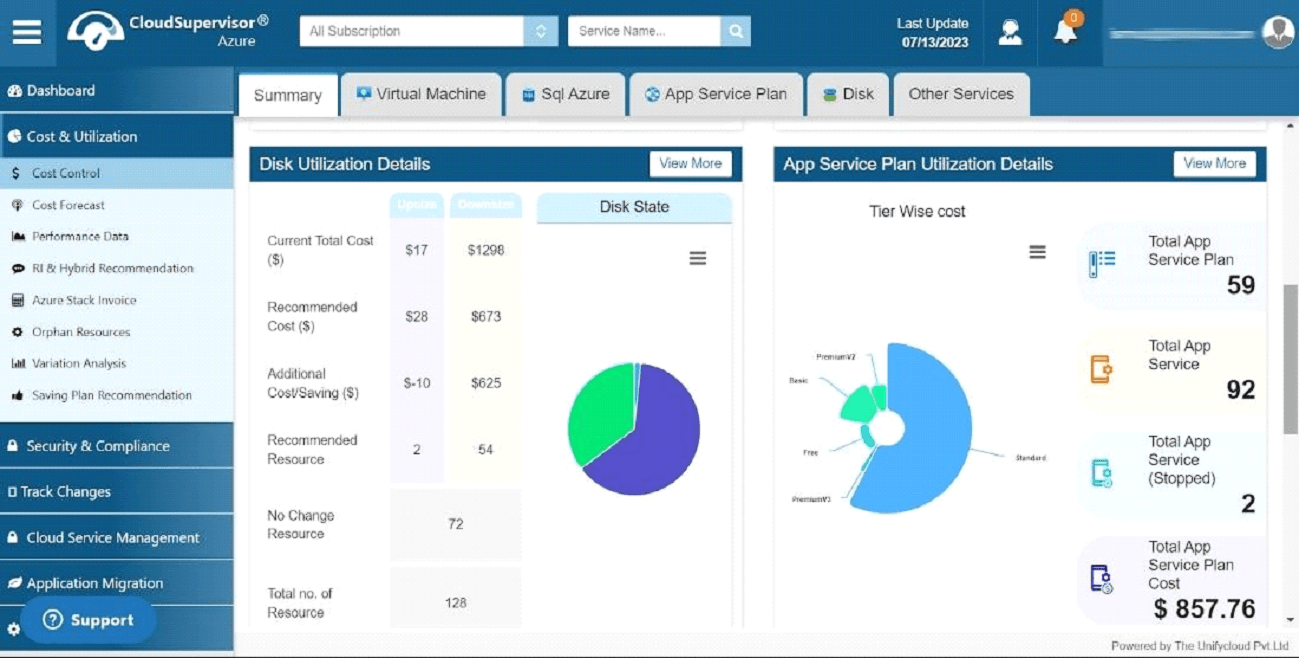Open the Disk tab
1299x658 pixels.
click(x=848, y=94)
